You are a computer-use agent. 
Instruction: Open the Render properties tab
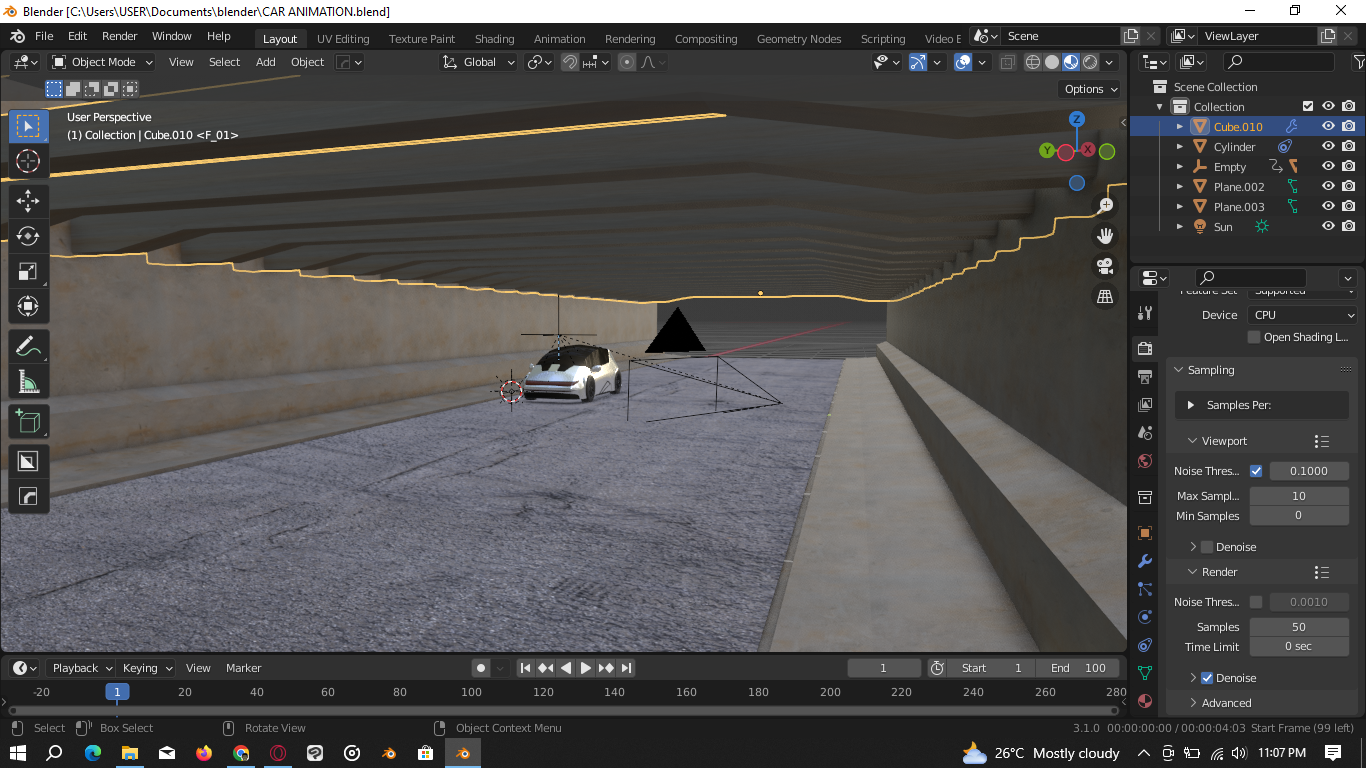(1145, 348)
